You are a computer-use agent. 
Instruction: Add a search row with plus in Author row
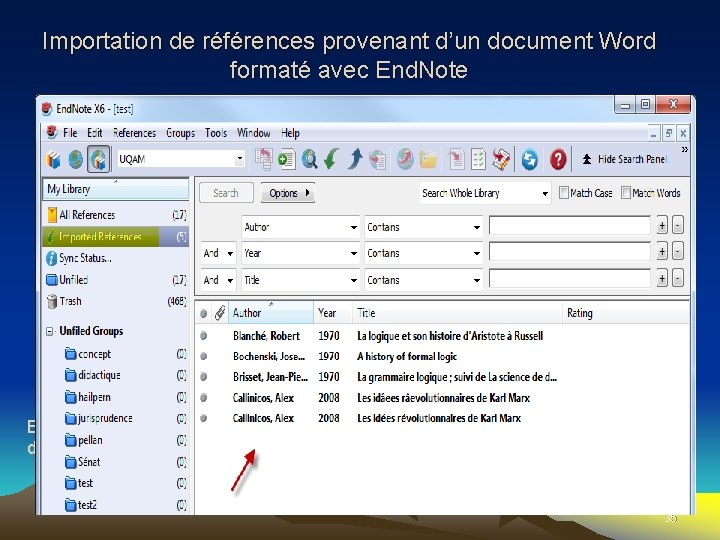[x=662, y=226]
